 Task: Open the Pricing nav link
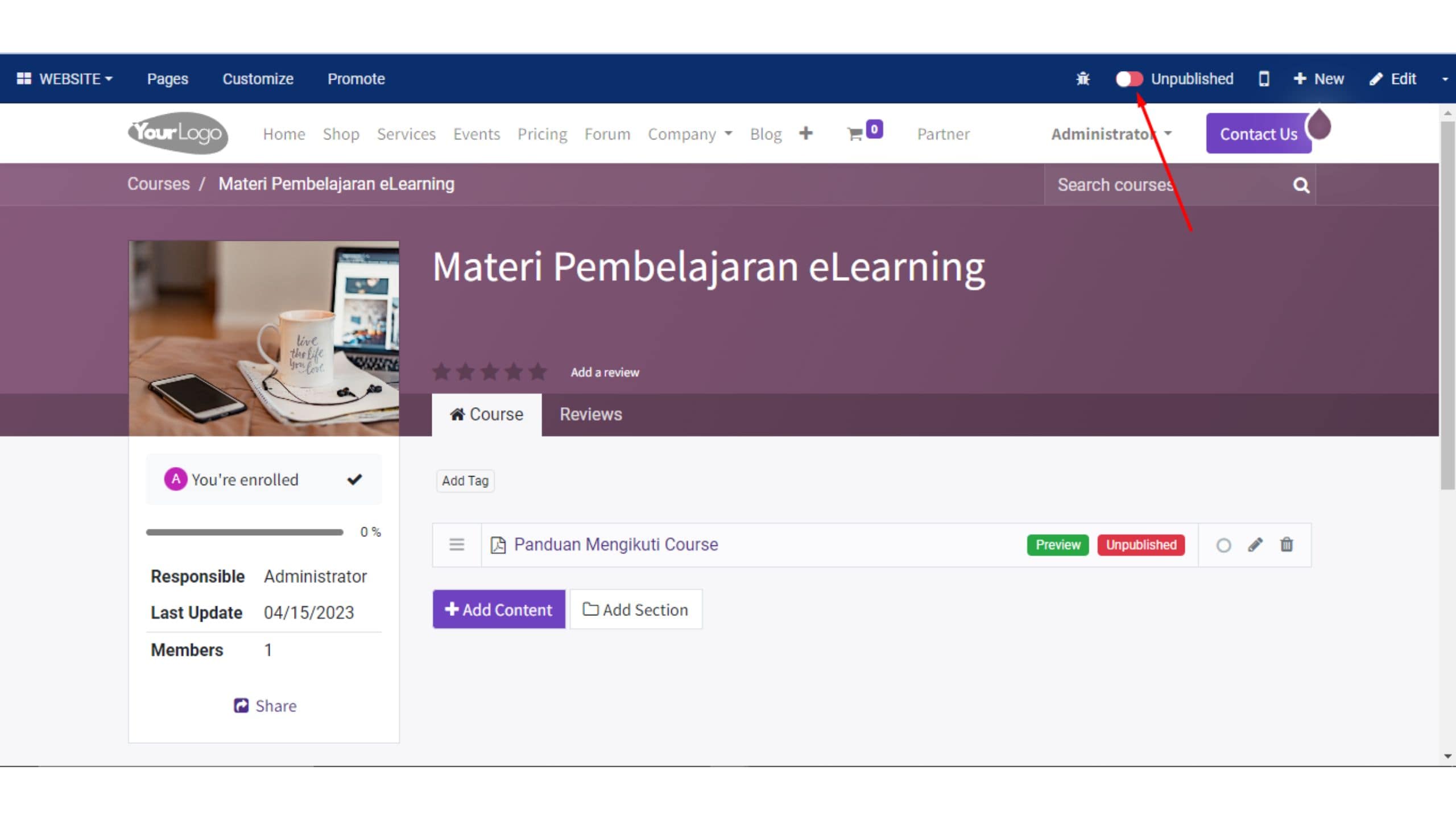pos(542,134)
